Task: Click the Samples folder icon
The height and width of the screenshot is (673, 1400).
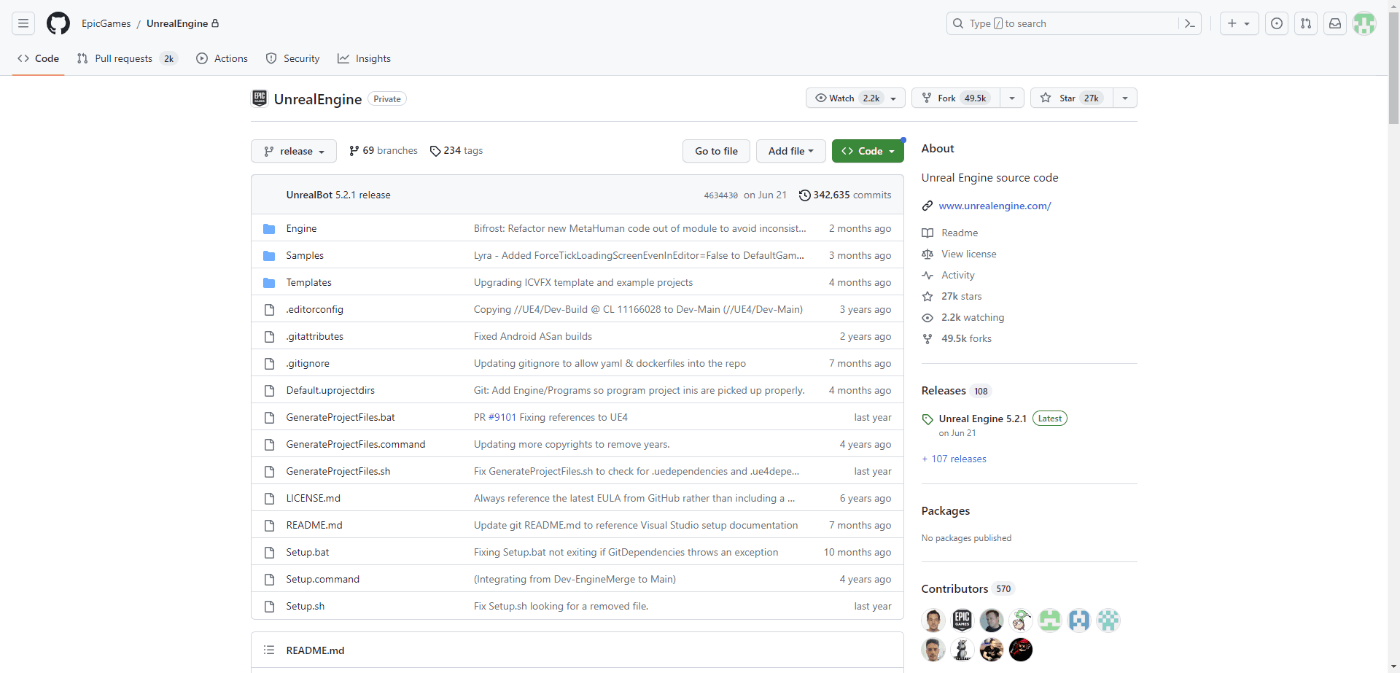Action: tap(269, 255)
